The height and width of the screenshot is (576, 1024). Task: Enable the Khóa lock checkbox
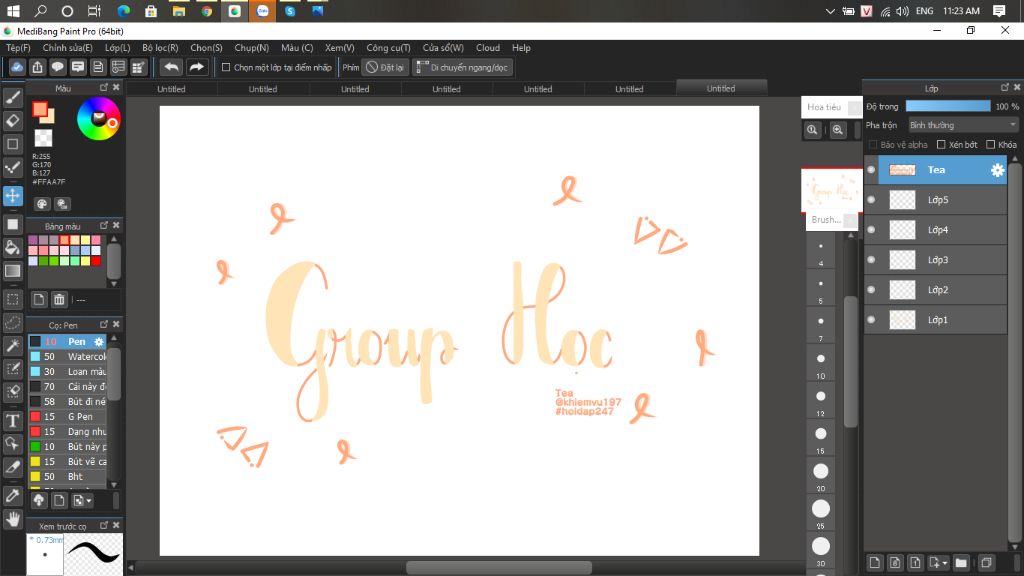[x=991, y=145]
